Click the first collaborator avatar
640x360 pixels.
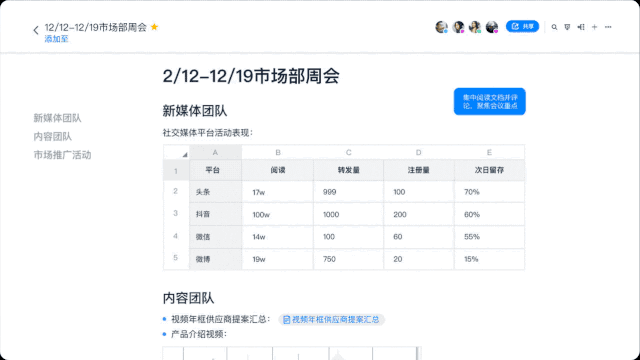[441, 27]
